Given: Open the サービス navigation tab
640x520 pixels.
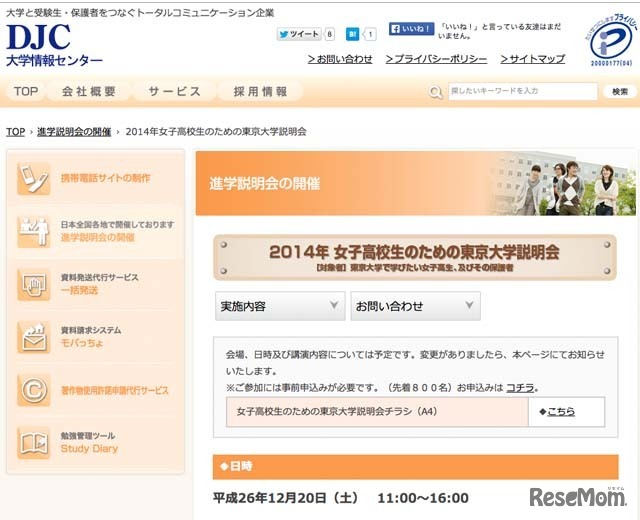Looking at the screenshot, I should tap(175, 91).
